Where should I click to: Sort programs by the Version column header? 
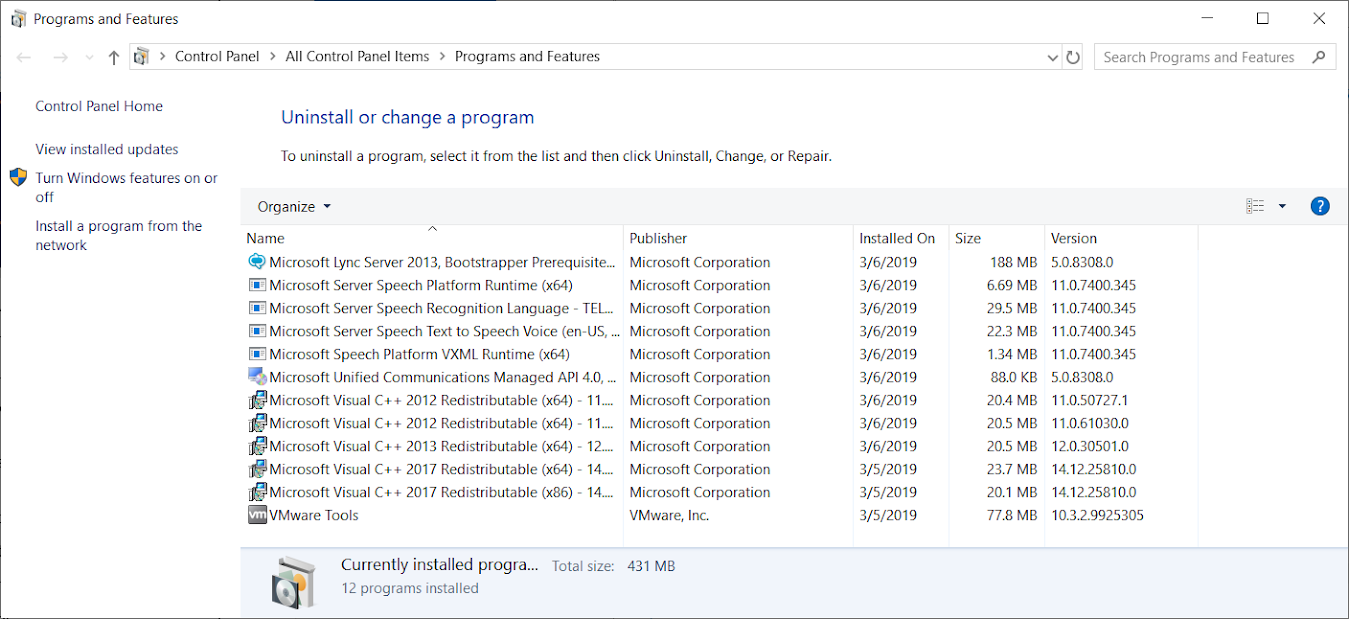click(x=1121, y=238)
